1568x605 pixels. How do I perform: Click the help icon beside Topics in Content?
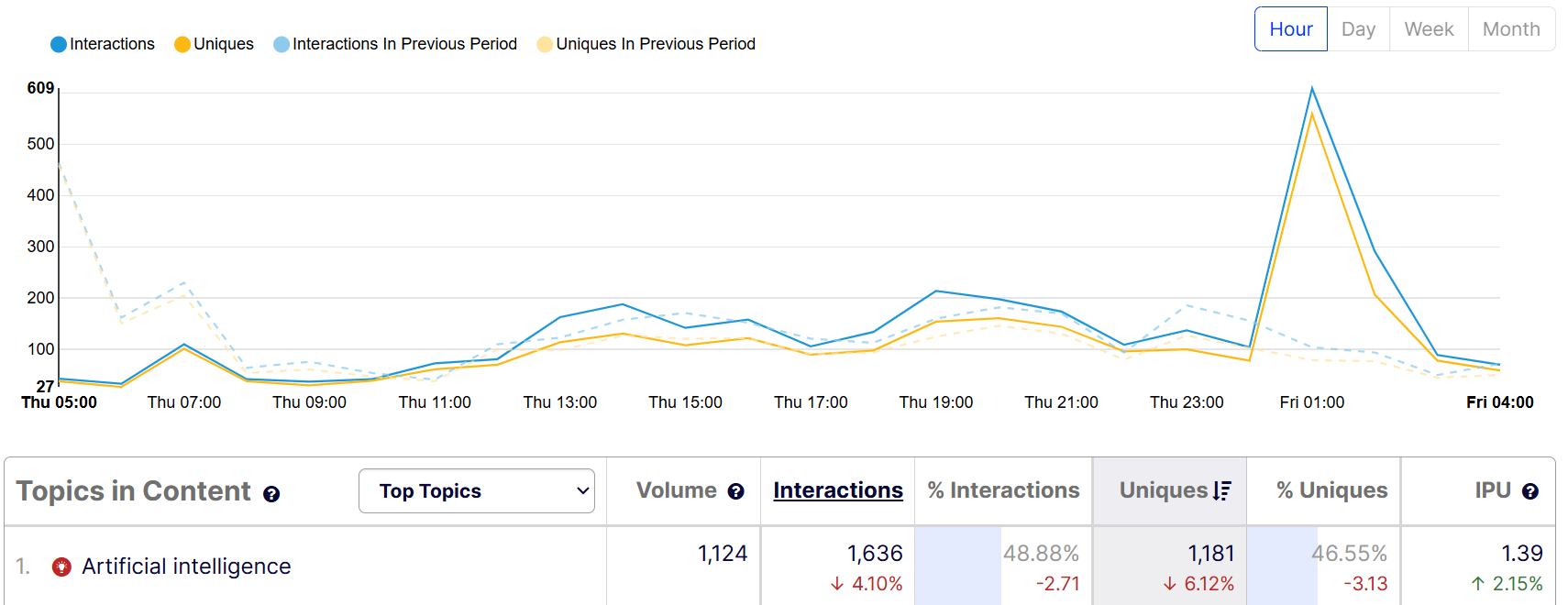point(271,494)
